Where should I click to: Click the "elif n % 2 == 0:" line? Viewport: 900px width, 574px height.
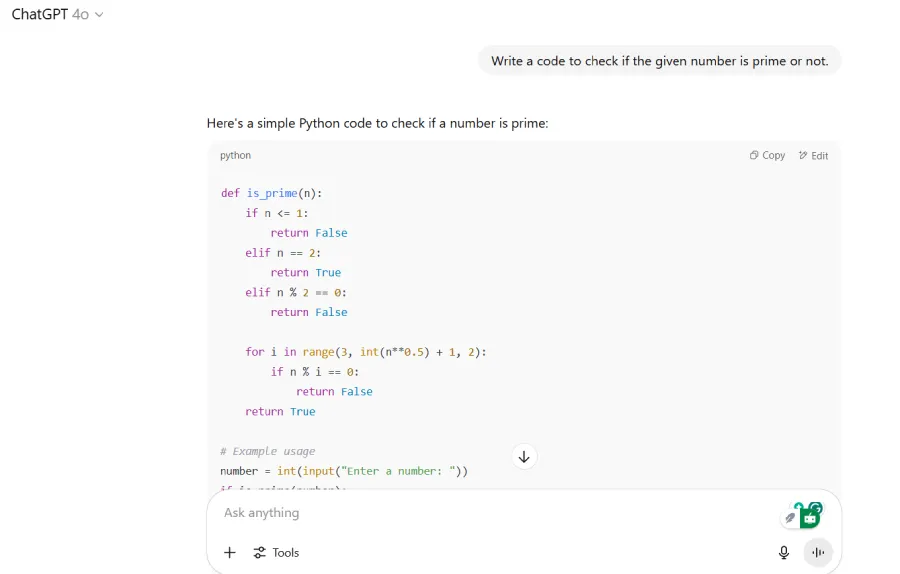point(296,292)
